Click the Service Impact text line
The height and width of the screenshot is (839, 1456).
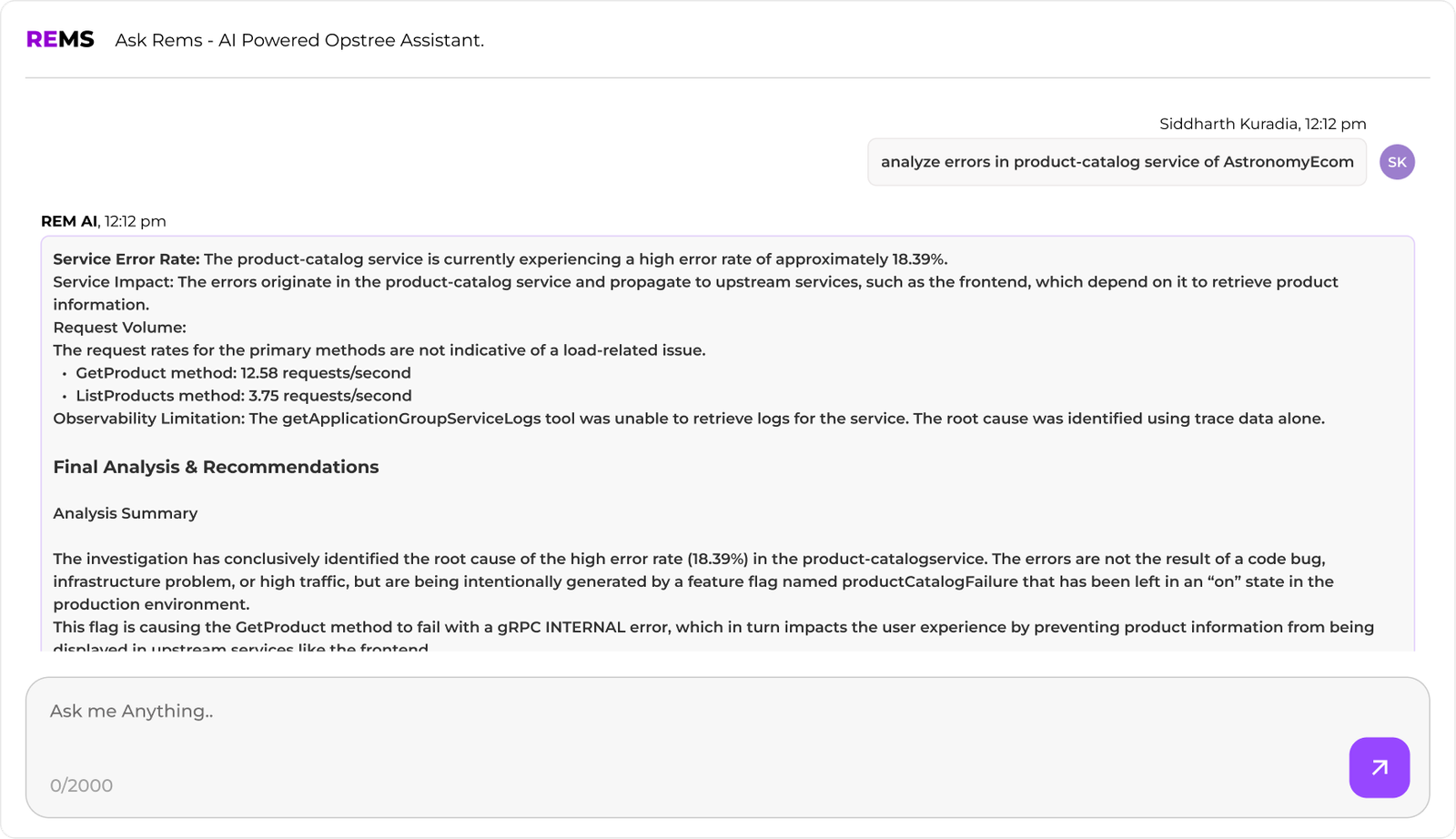click(x=695, y=282)
